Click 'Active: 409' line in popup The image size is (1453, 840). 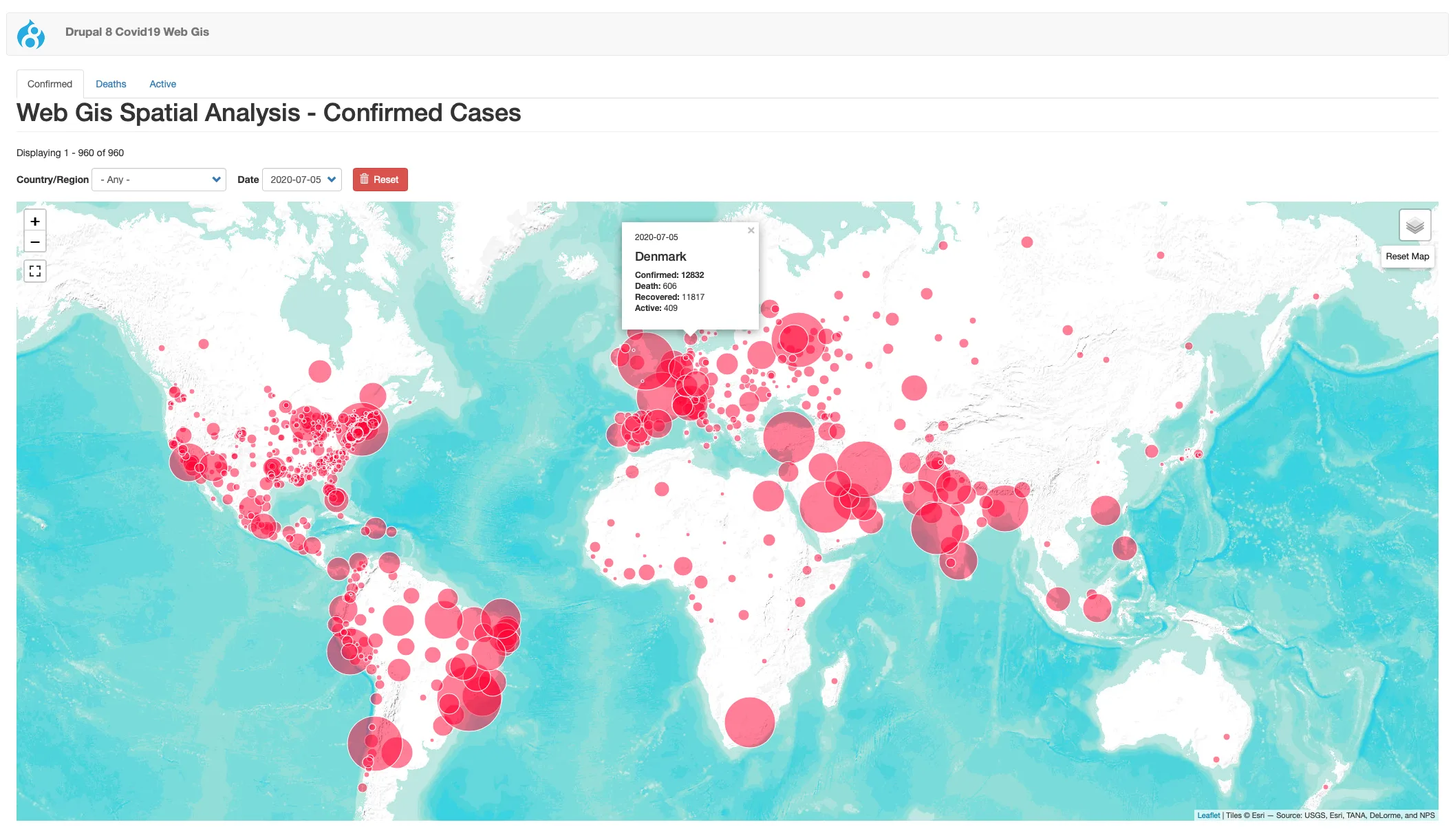coord(656,308)
